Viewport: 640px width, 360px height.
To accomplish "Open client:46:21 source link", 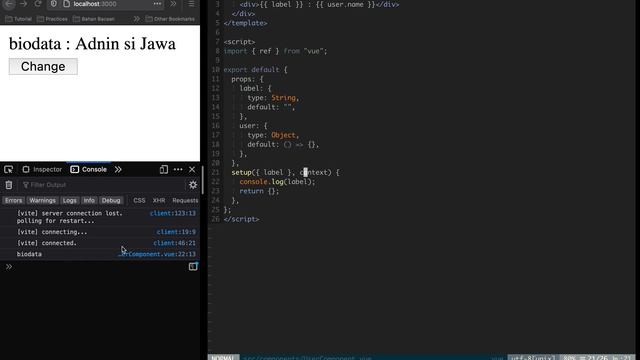I will pyautogui.click(x=174, y=243).
